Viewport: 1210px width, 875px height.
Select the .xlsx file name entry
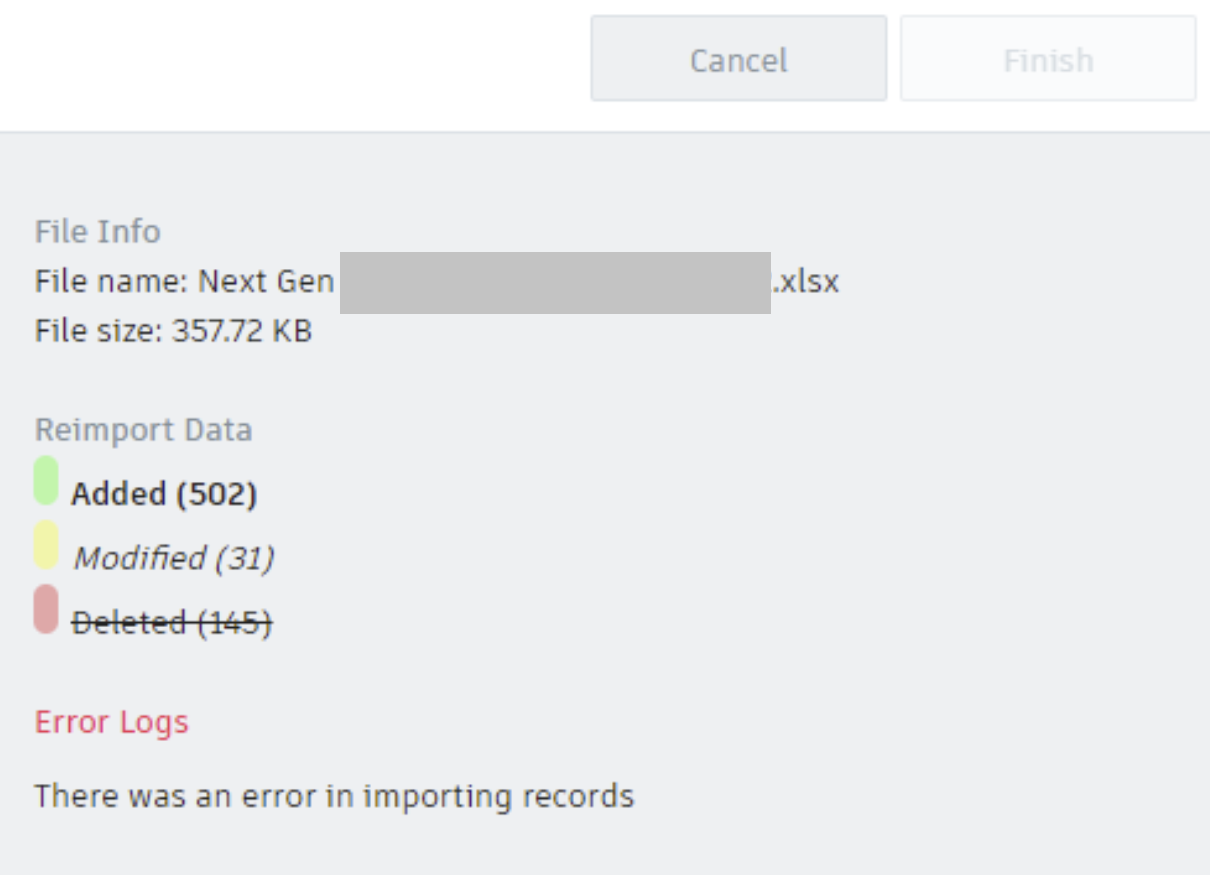click(x=436, y=281)
